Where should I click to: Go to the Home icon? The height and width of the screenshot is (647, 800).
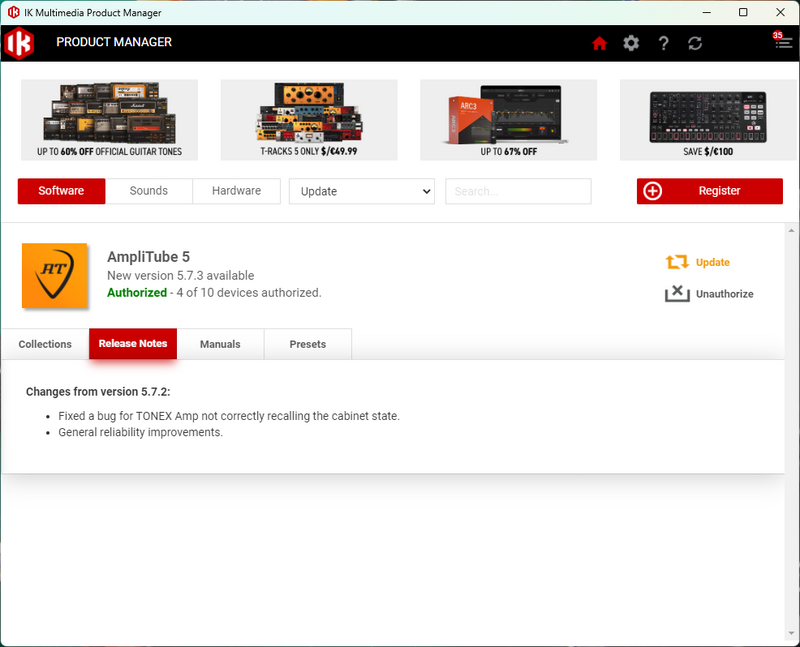click(599, 43)
